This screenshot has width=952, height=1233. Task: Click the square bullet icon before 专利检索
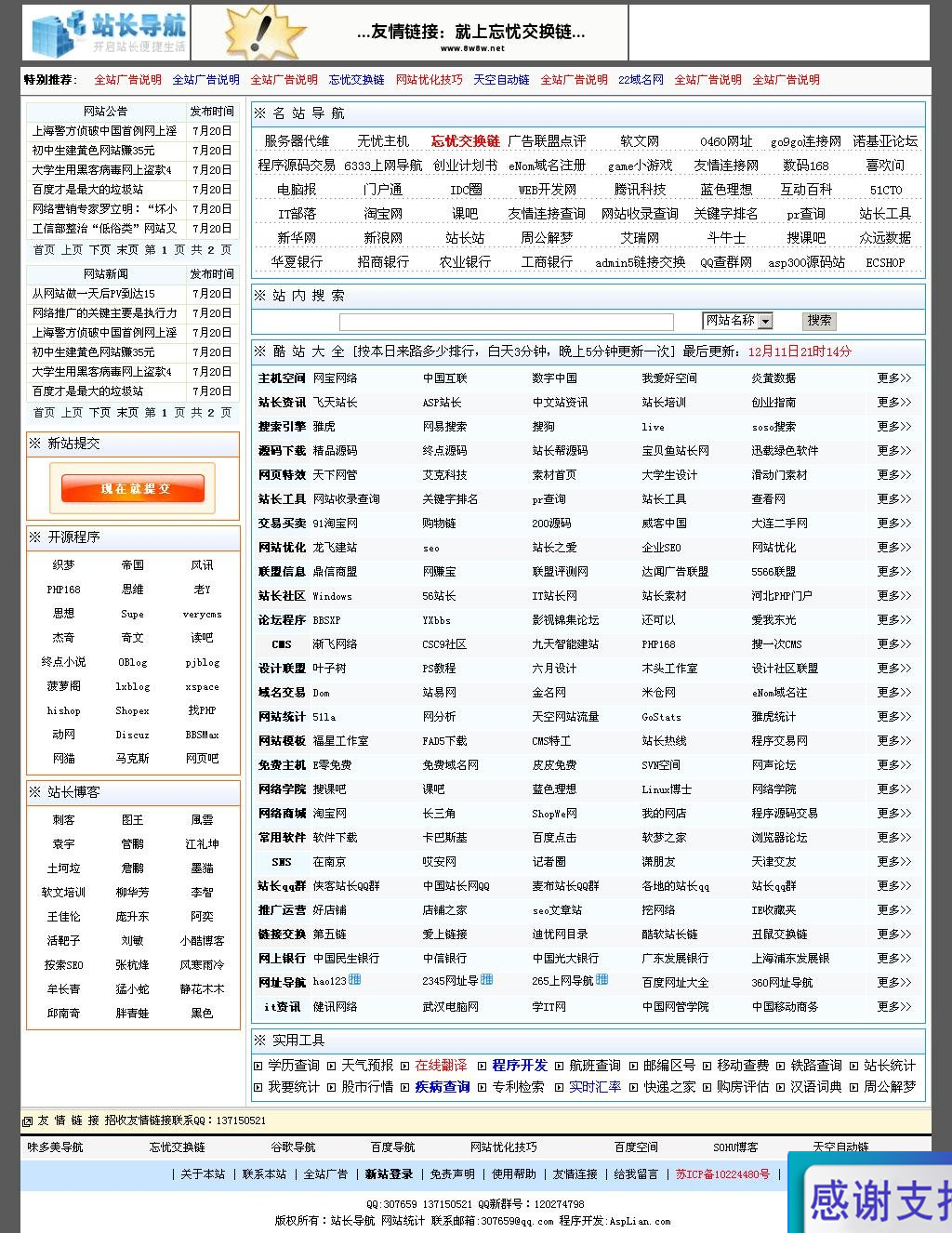pyautogui.click(x=483, y=1087)
